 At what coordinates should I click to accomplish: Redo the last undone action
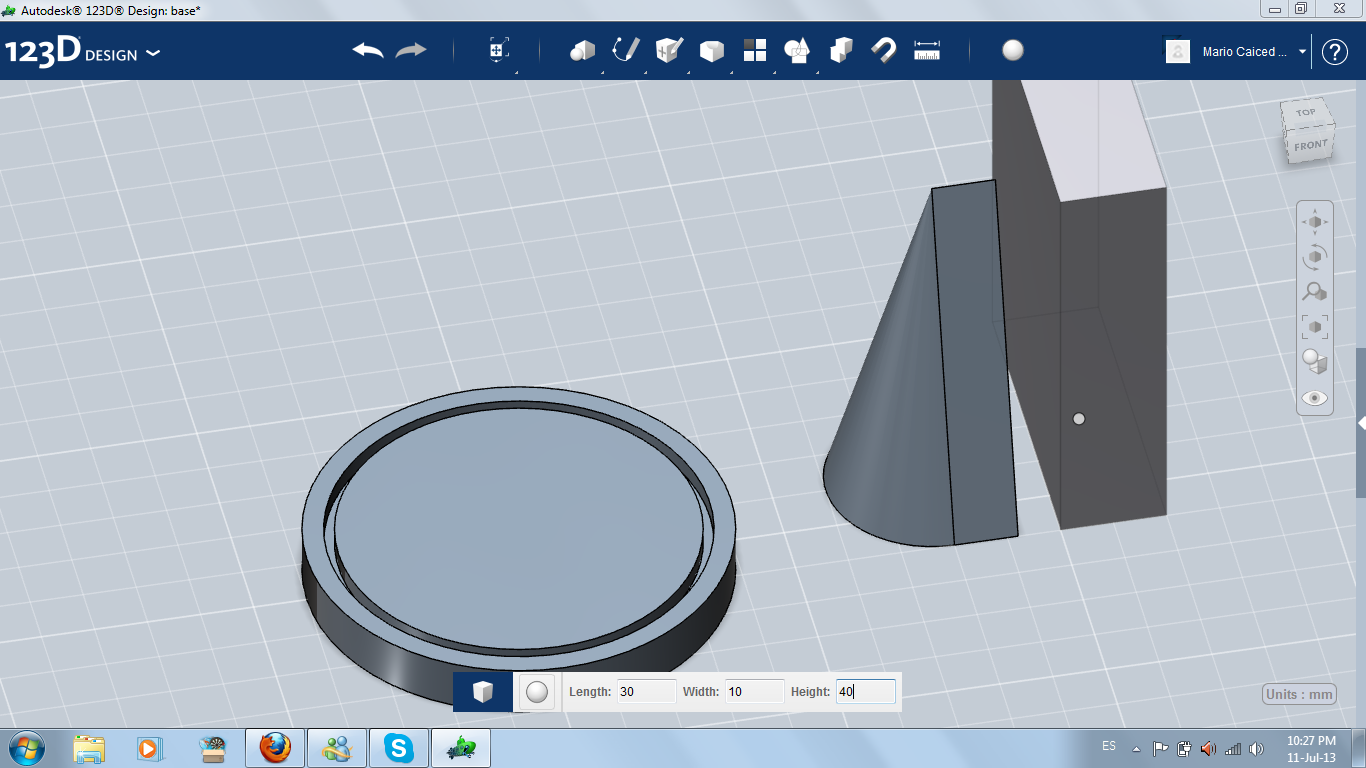[x=411, y=50]
